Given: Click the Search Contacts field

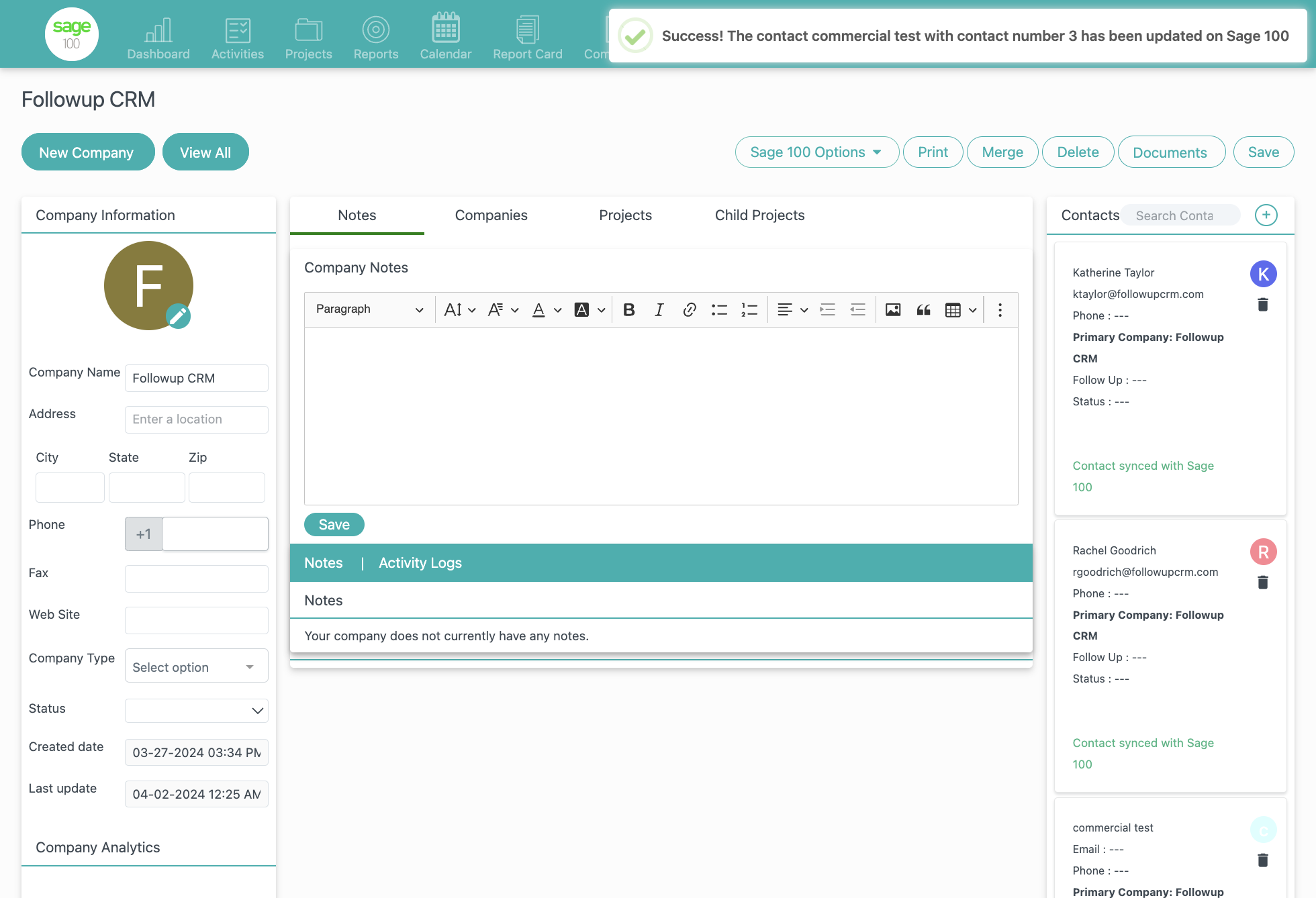Looking at the screenshot, I should 1181,215.
